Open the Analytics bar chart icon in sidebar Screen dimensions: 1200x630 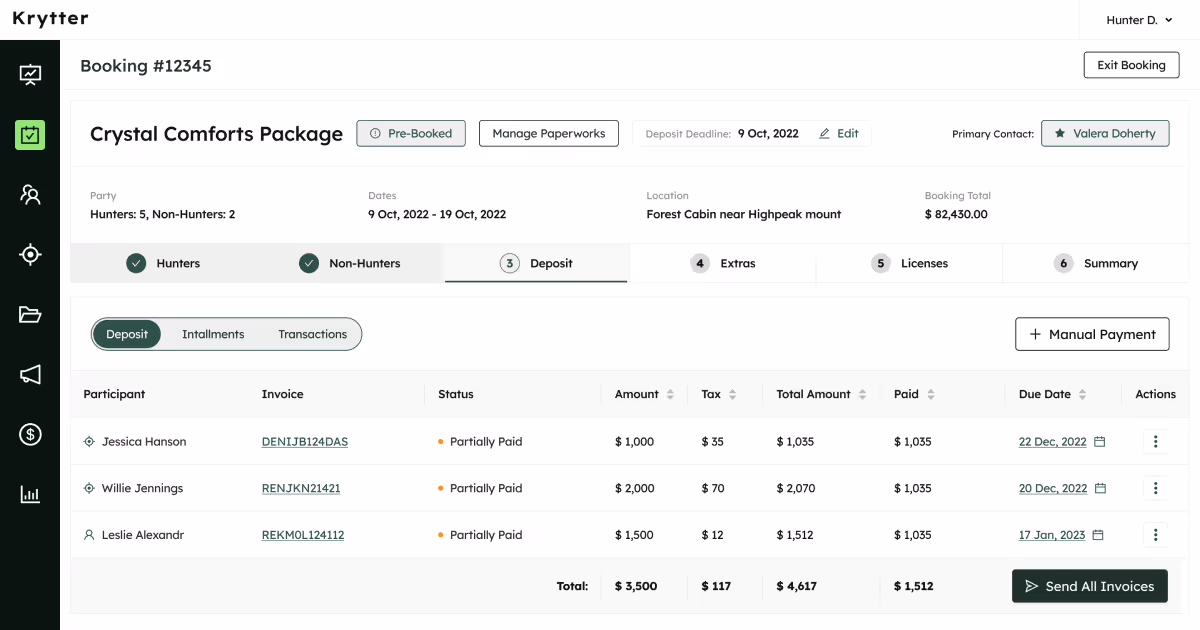[x=30, y=494]
